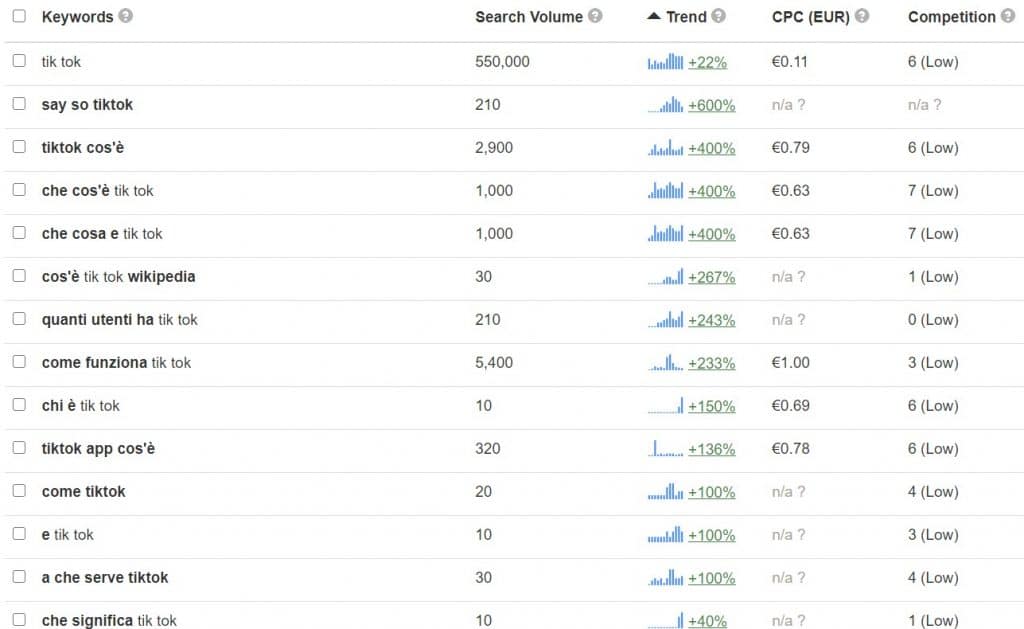Click the +600% trend link

(711, 105)
